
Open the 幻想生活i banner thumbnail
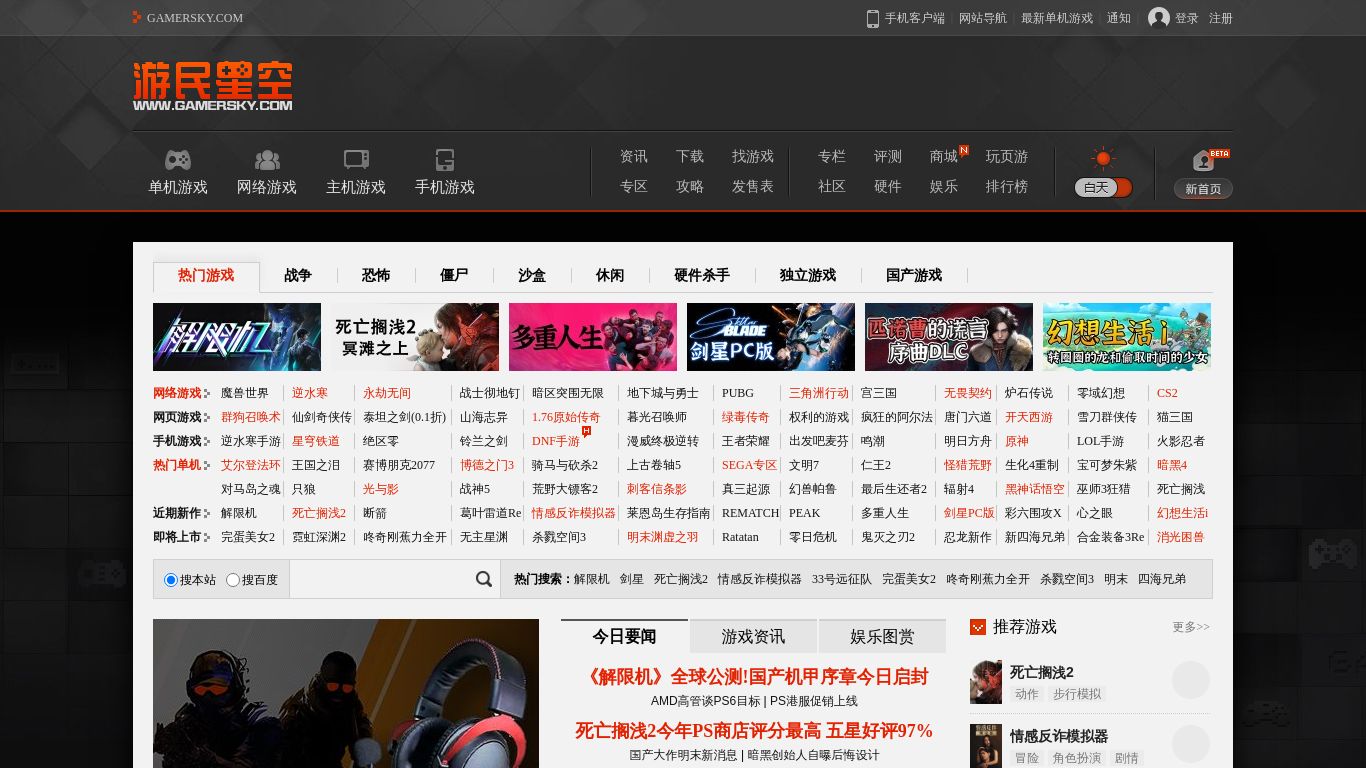tap(1127, 337)
